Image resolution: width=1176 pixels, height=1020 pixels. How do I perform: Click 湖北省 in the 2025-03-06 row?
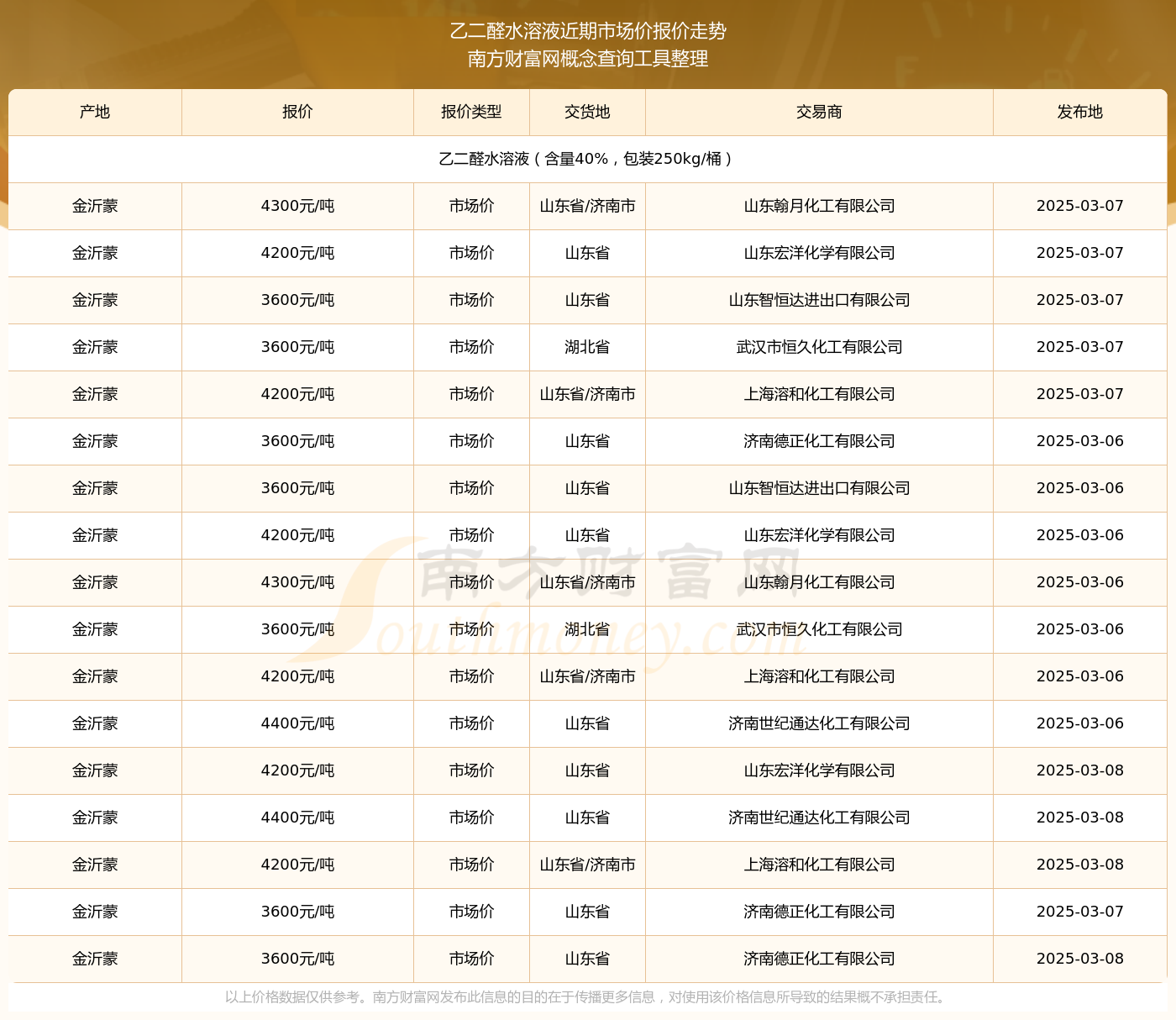click(x=587, y=629)
